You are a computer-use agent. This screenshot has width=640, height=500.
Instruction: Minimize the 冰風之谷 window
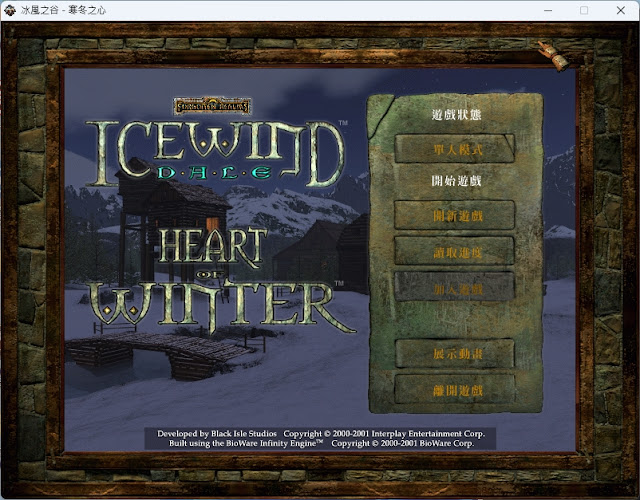click(548, 10)
